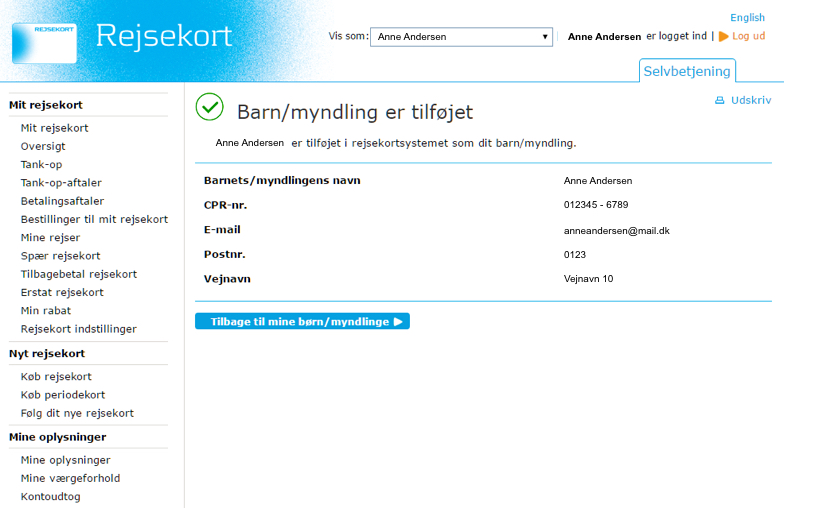This screenshot has width=832, height=508.
Task: Open the Vis som dropdown
Action: (461, 37)
